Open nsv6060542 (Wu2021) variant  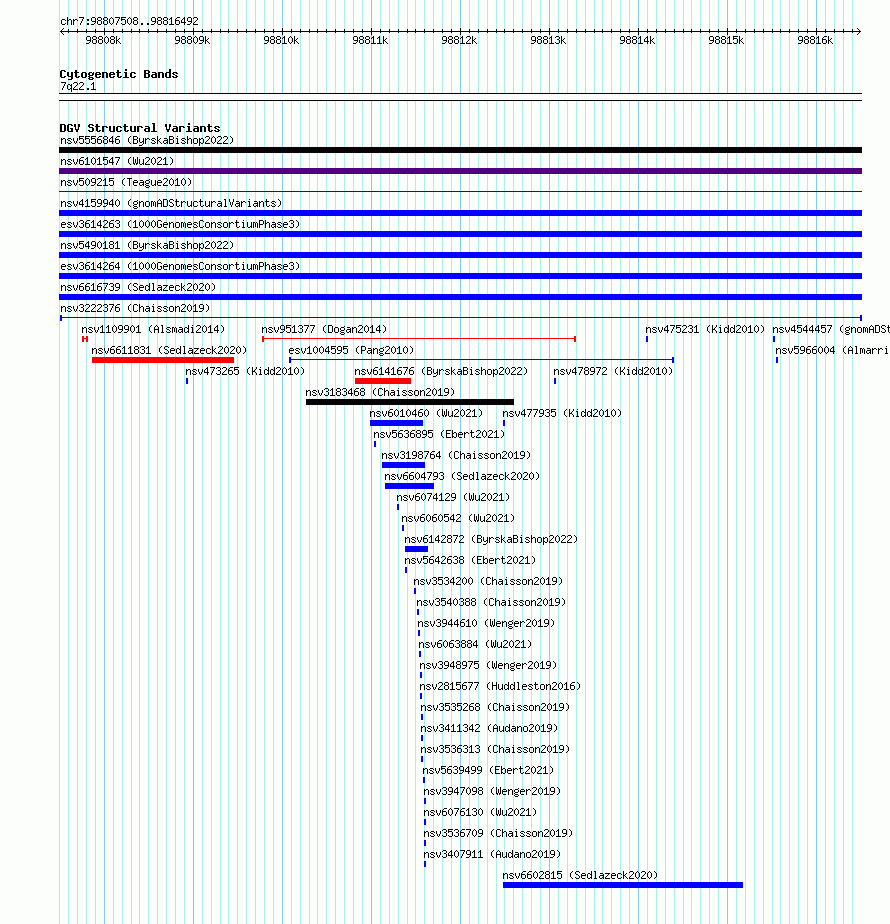[x=458, y=519]
